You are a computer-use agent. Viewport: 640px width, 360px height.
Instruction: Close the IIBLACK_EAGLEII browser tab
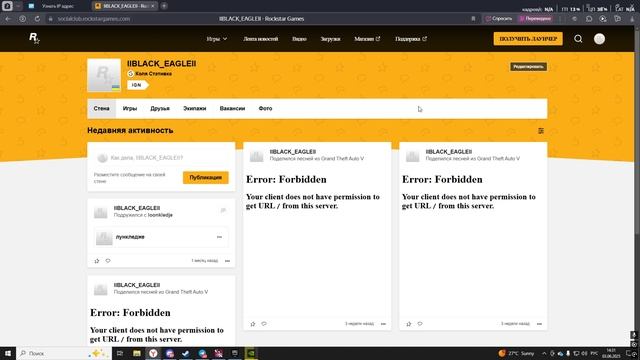(153, 6)
